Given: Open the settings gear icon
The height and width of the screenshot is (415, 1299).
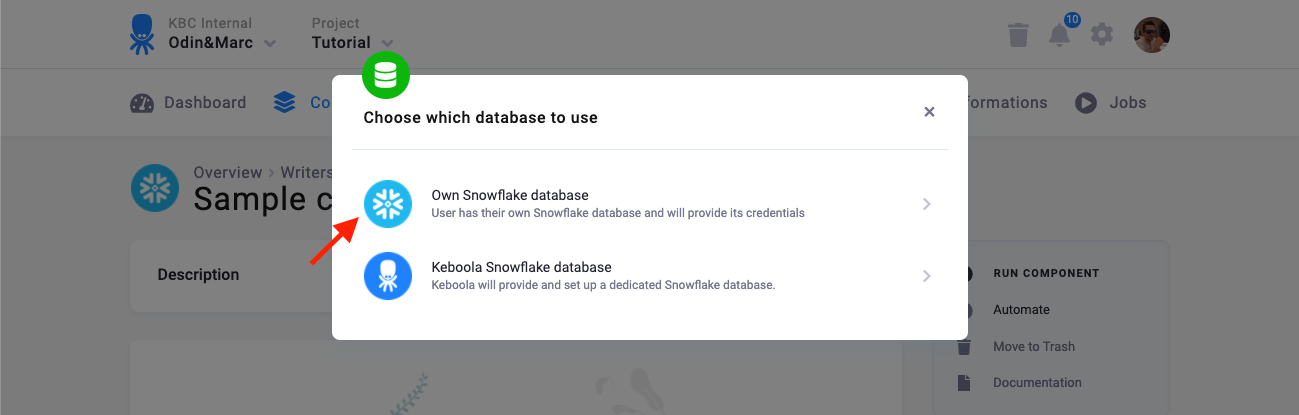Looking at the screenshot, I should click(x=1102, y=35).
